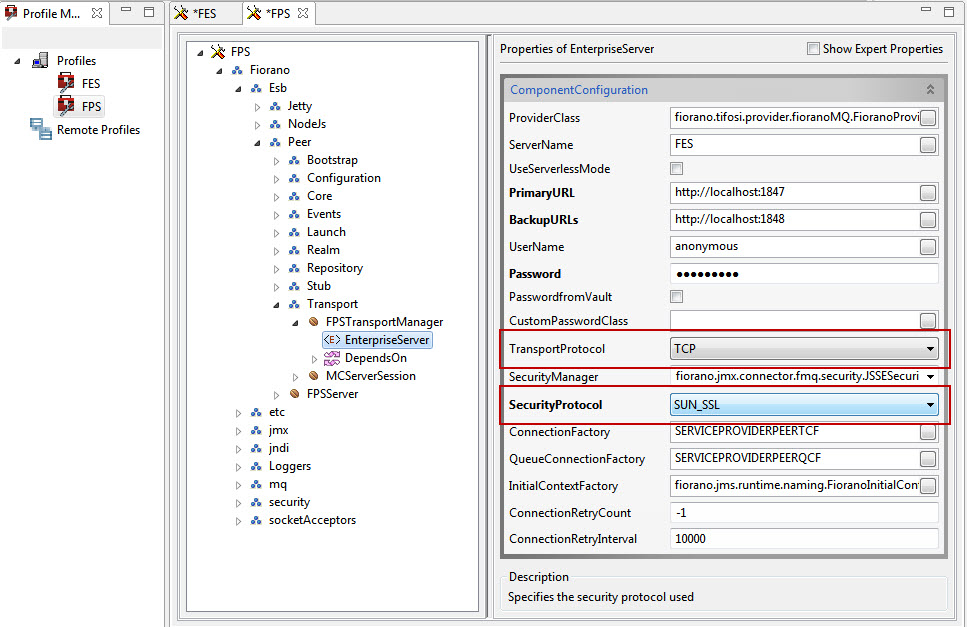Enable Show Expert Properties checkbox
The height and width of the screenshot is (627, 967).
pos(813,49)
